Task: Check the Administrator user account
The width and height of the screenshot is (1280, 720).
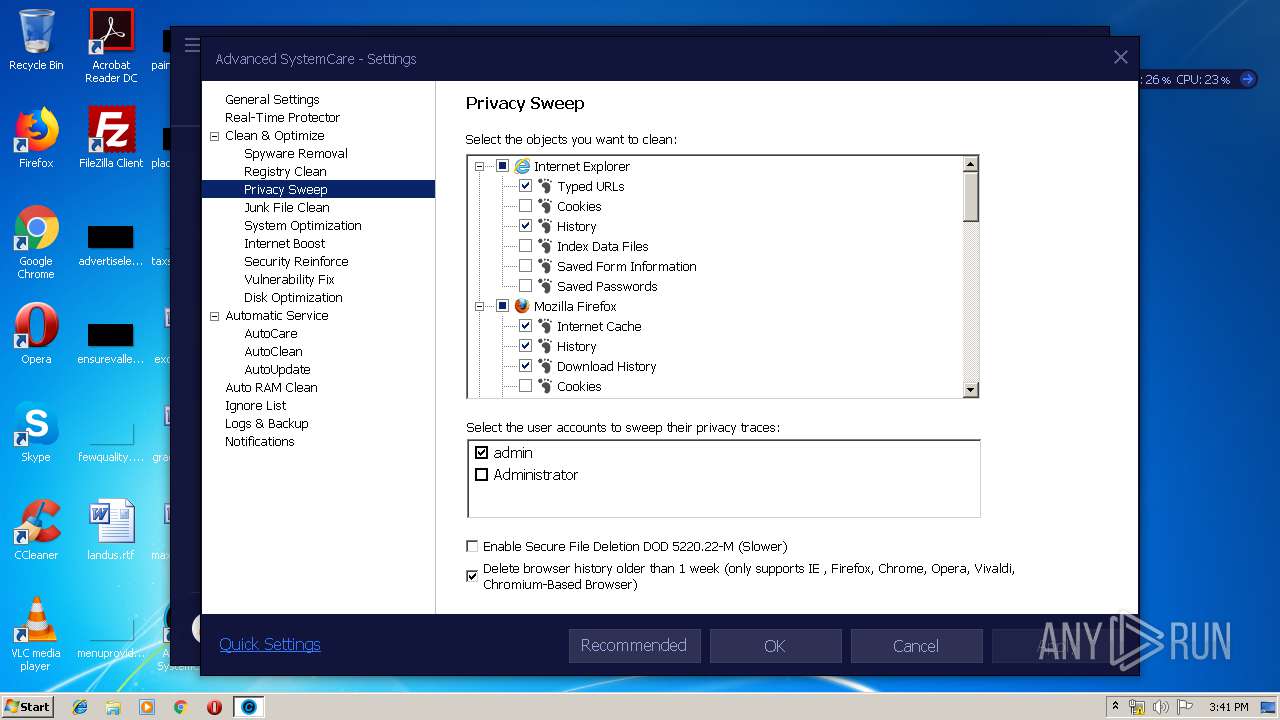Action: [481, 475]
